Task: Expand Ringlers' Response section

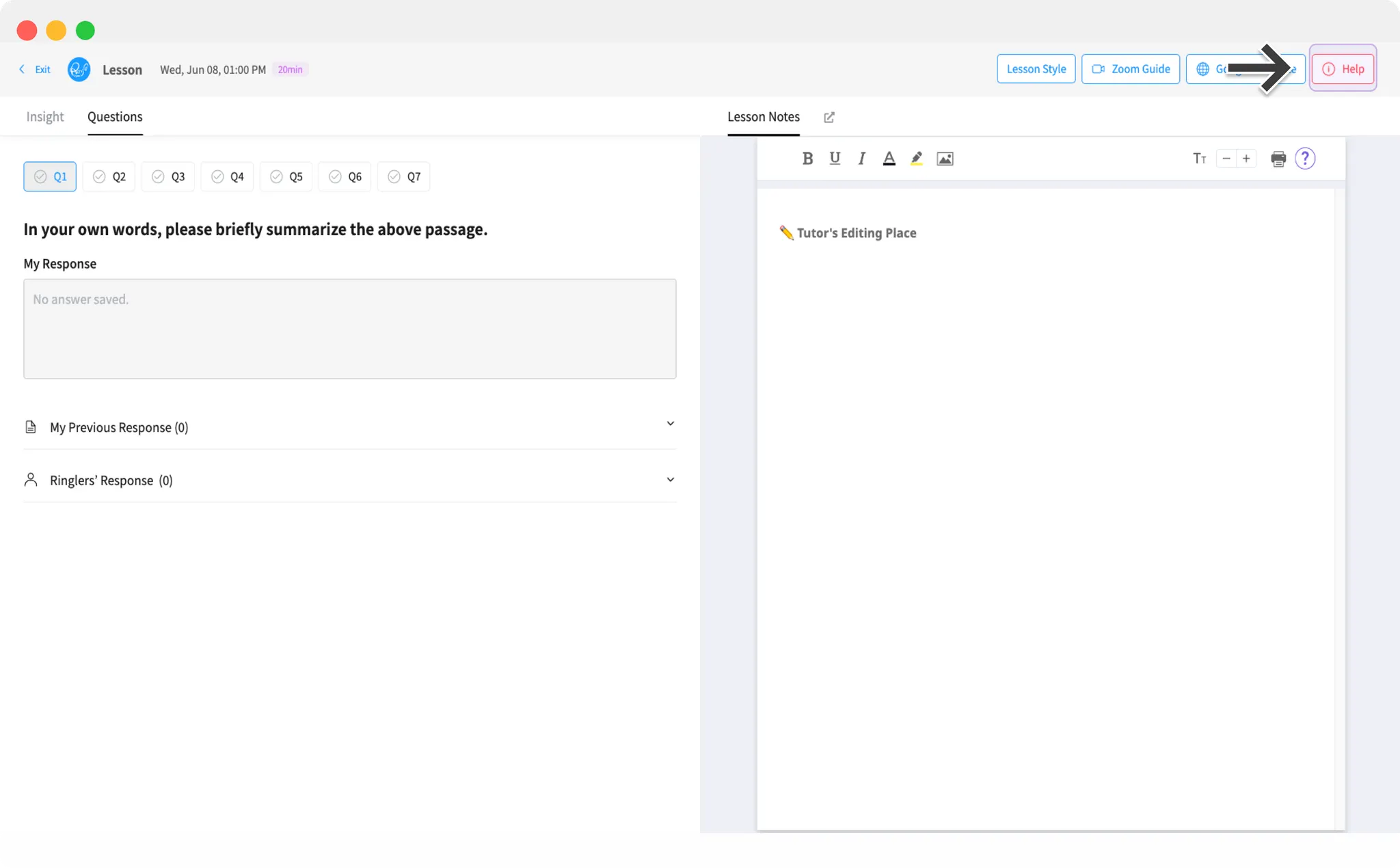Action: [349, 480]
